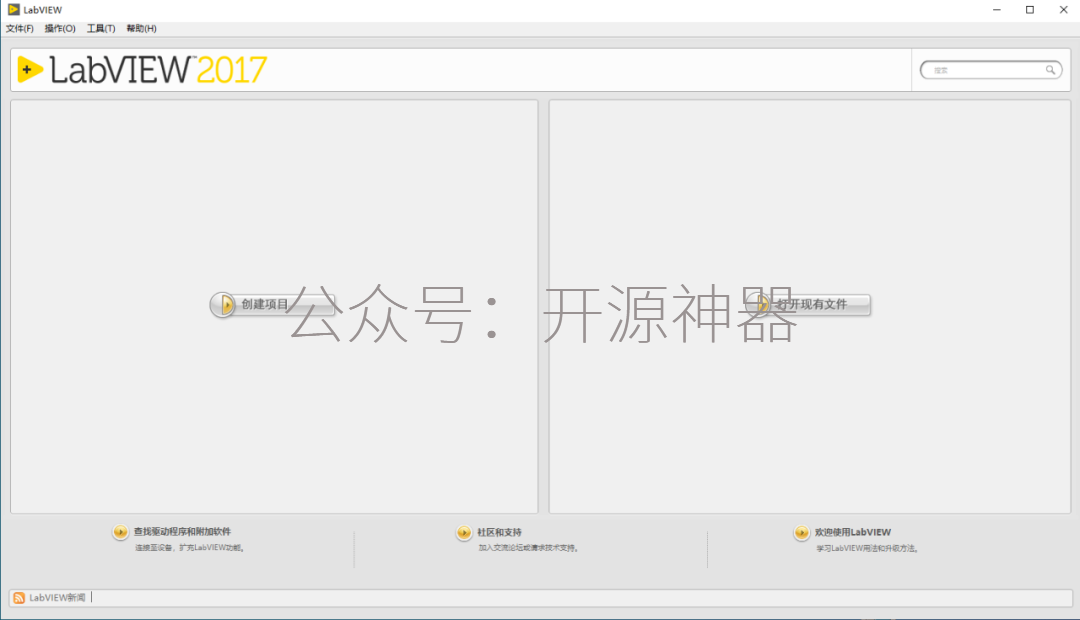Click the arrow icon on 创建项目

[223, 304]
